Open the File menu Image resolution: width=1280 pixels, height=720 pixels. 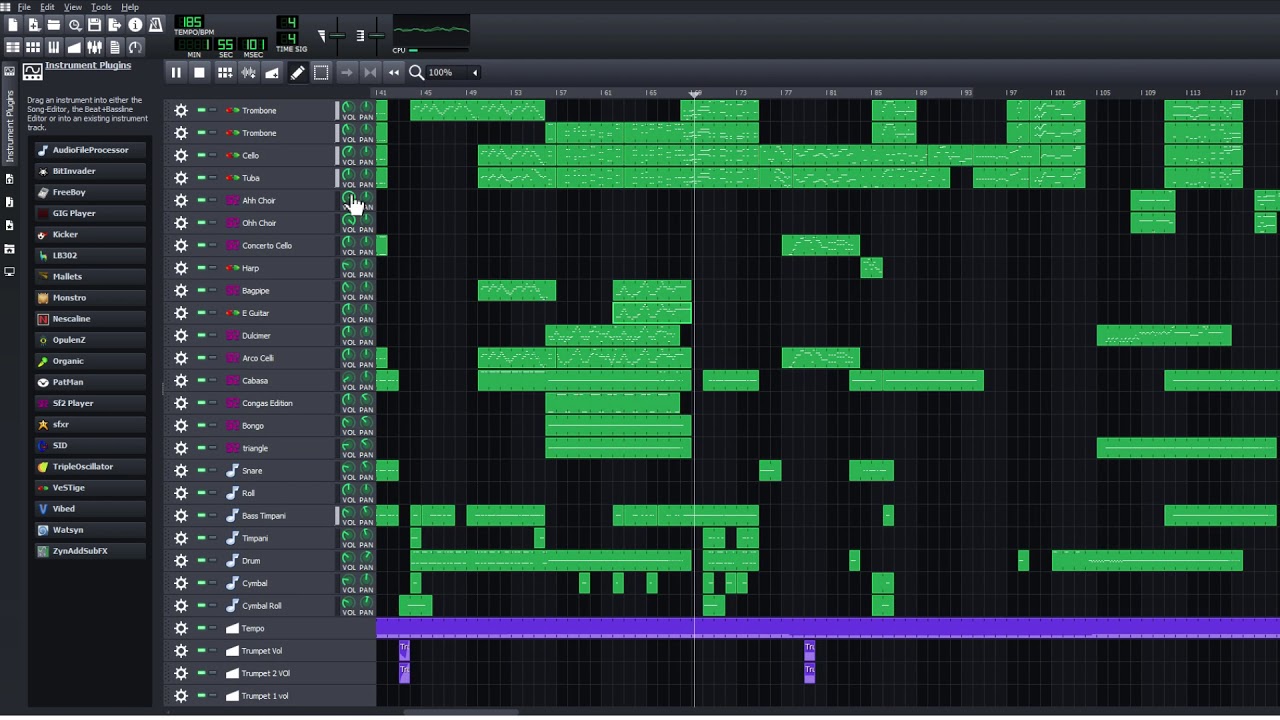24,7
